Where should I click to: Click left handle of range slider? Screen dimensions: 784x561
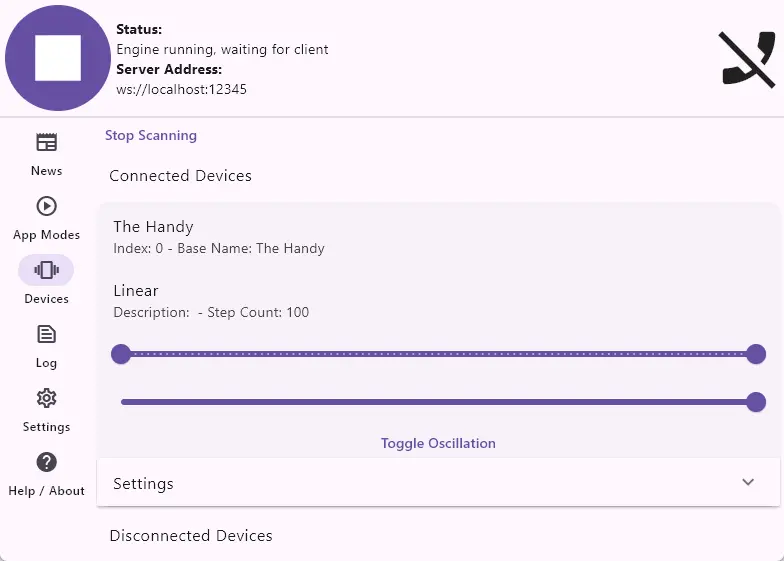coord(121,354)
